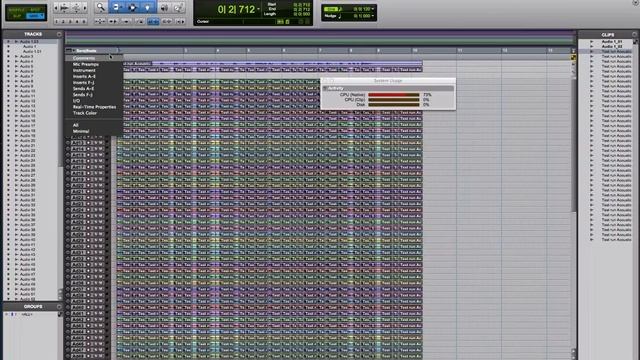Select the Zoomer magnifier tool
This screenshot has height=360, width=640.
[100, 7]
